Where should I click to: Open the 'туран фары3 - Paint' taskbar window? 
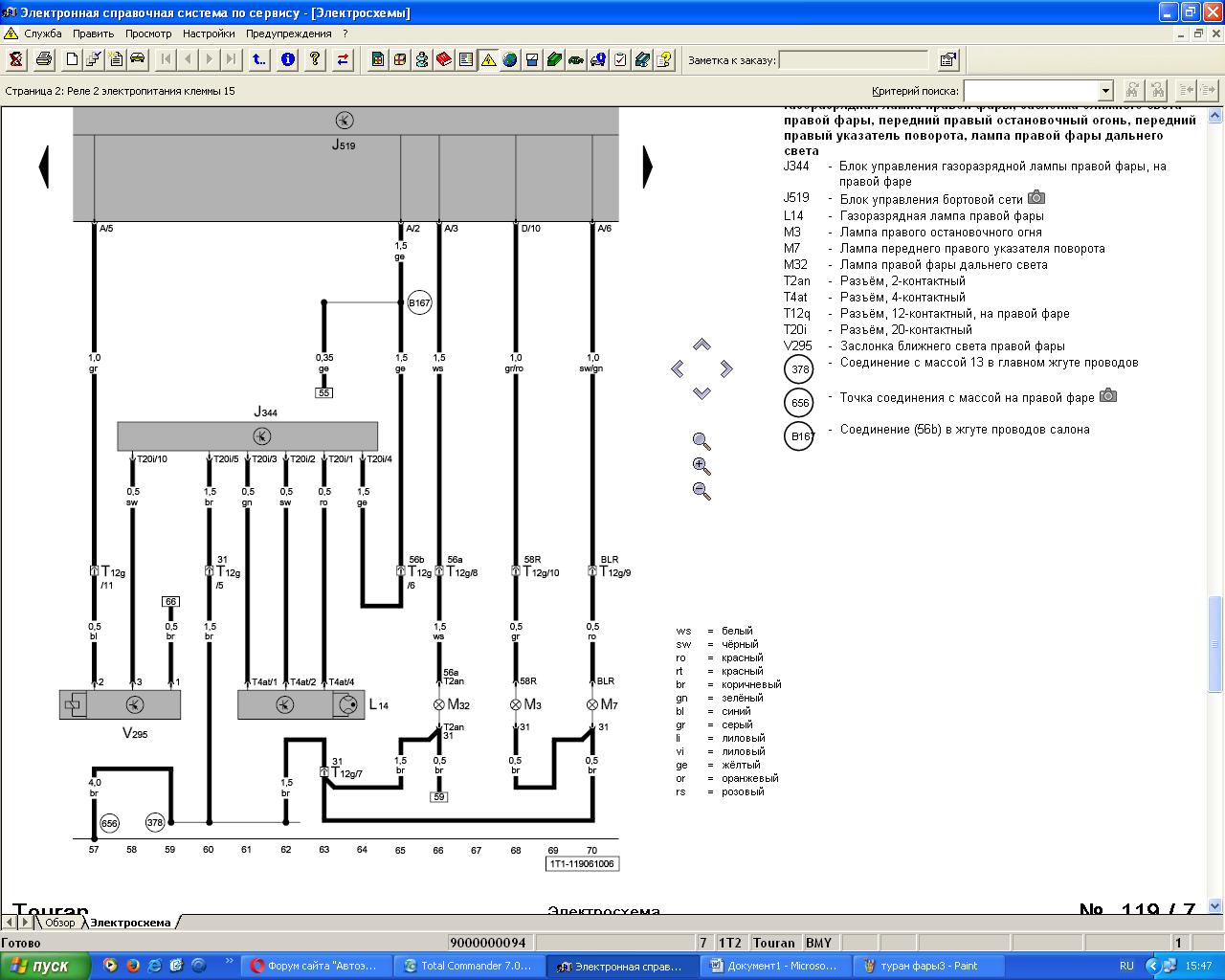926,966
